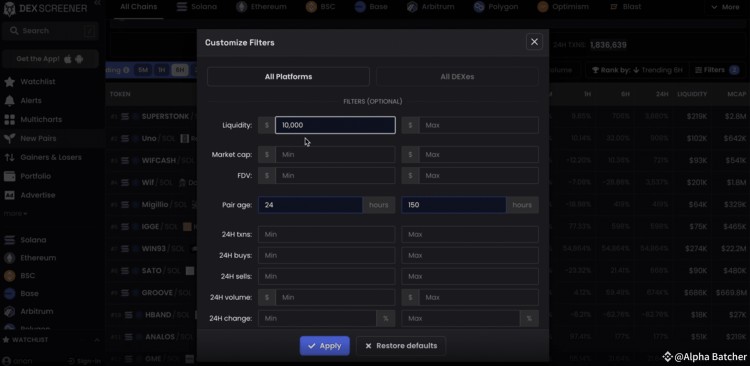Click the 24H buys Min field
This screenshot has height=366, width=750.
pyautogui.click(x=327, y=255)
